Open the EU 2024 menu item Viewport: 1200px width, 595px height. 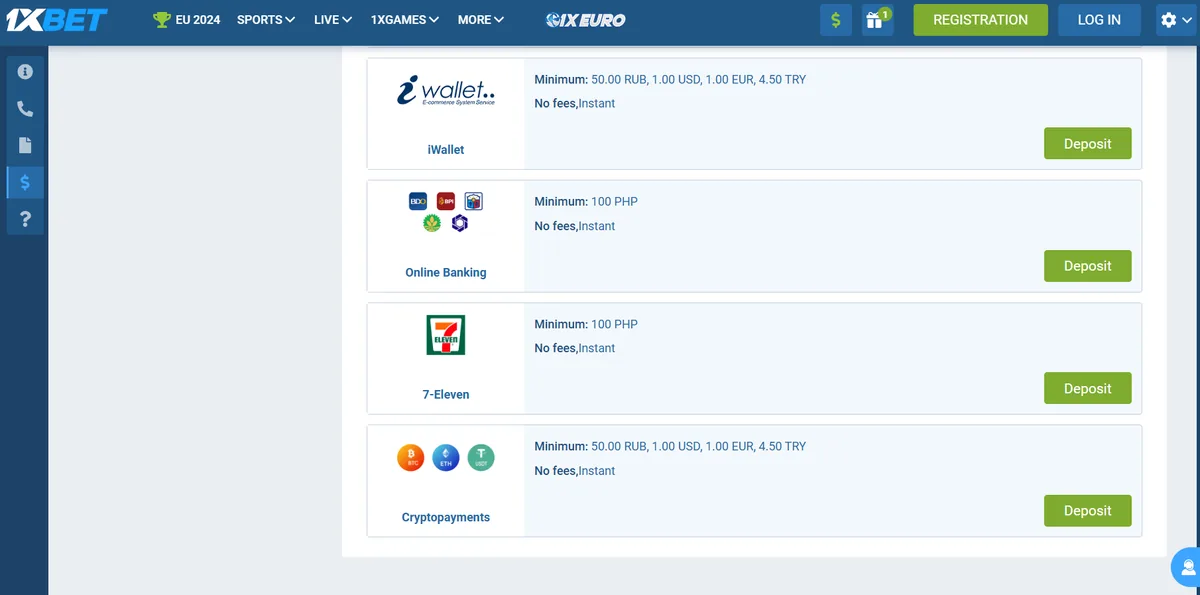tap(187, 20)
